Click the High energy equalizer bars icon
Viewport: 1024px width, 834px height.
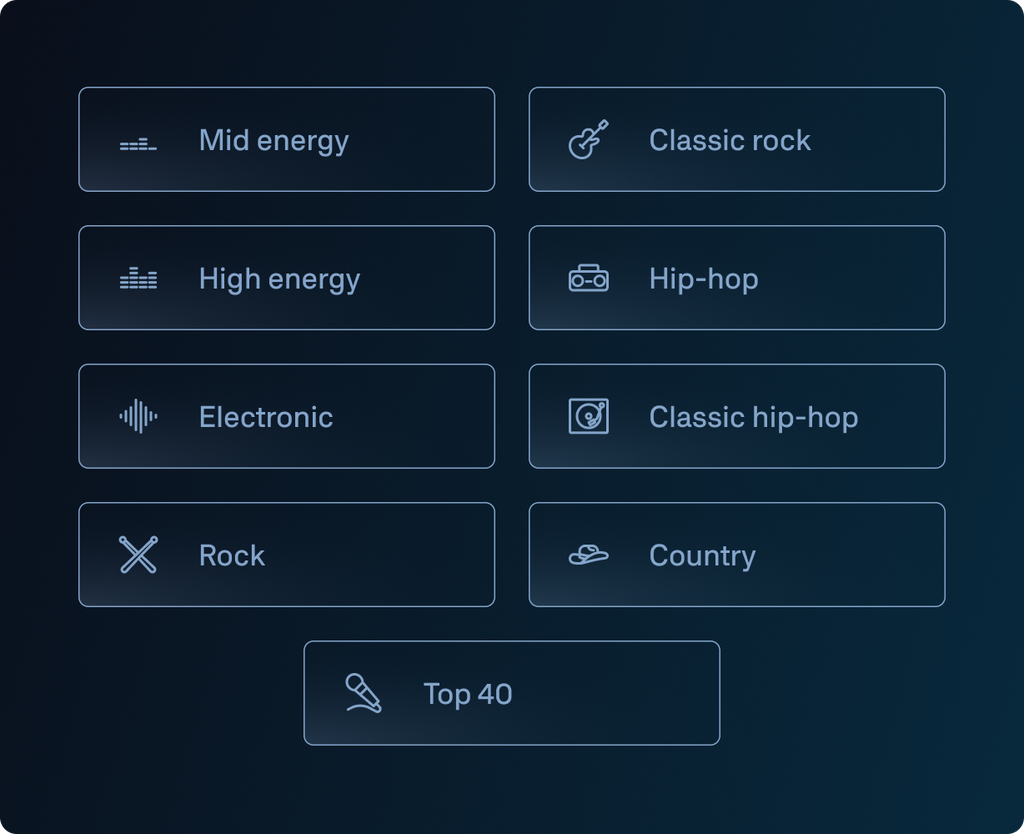[138, 279]
